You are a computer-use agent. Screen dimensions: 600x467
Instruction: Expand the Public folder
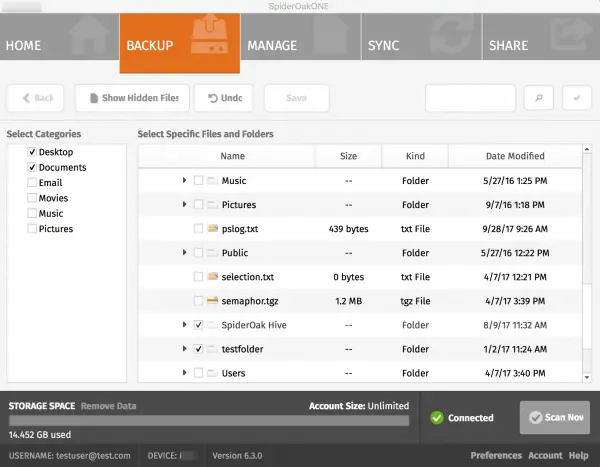(x=184, y=252)
